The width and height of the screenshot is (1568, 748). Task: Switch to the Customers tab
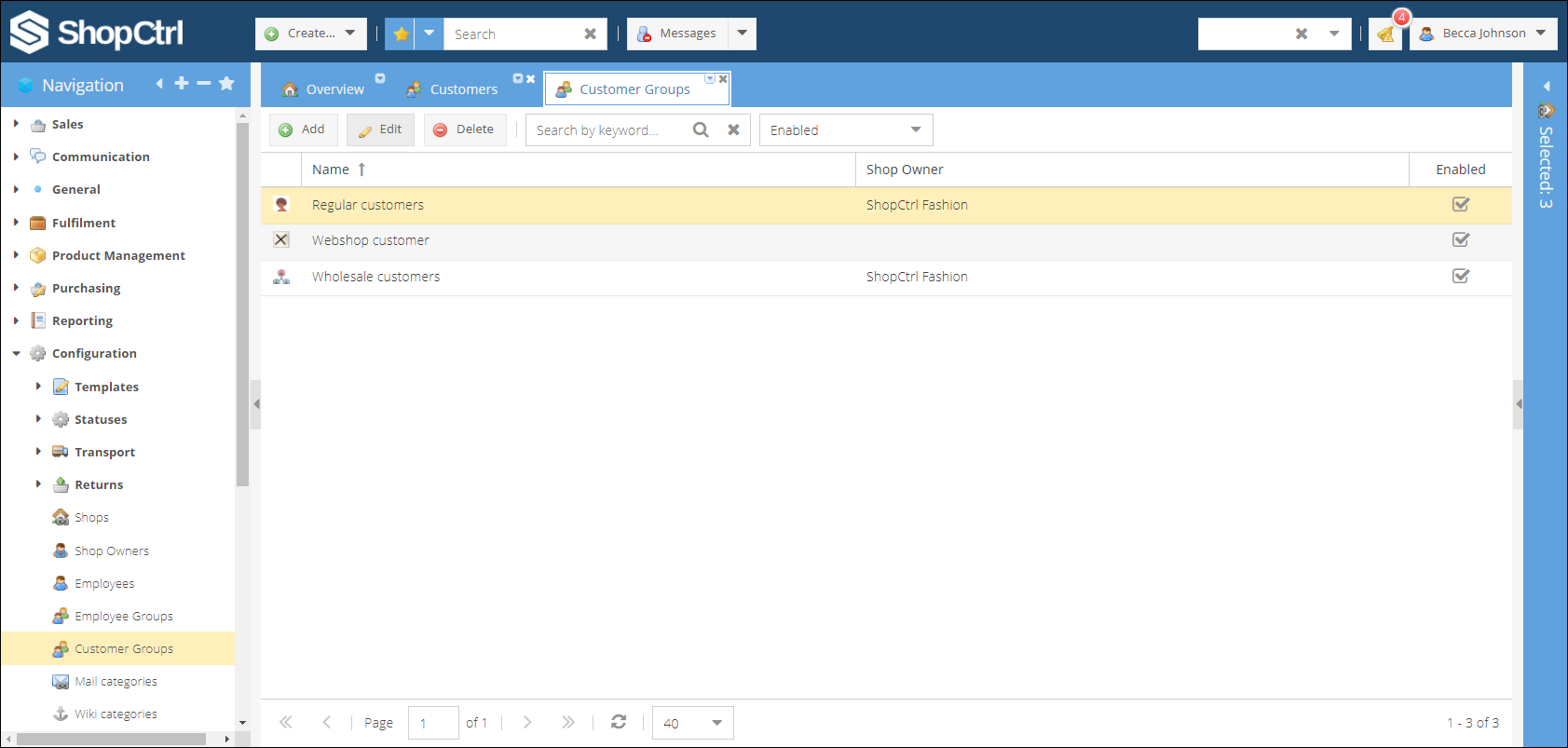453,89
